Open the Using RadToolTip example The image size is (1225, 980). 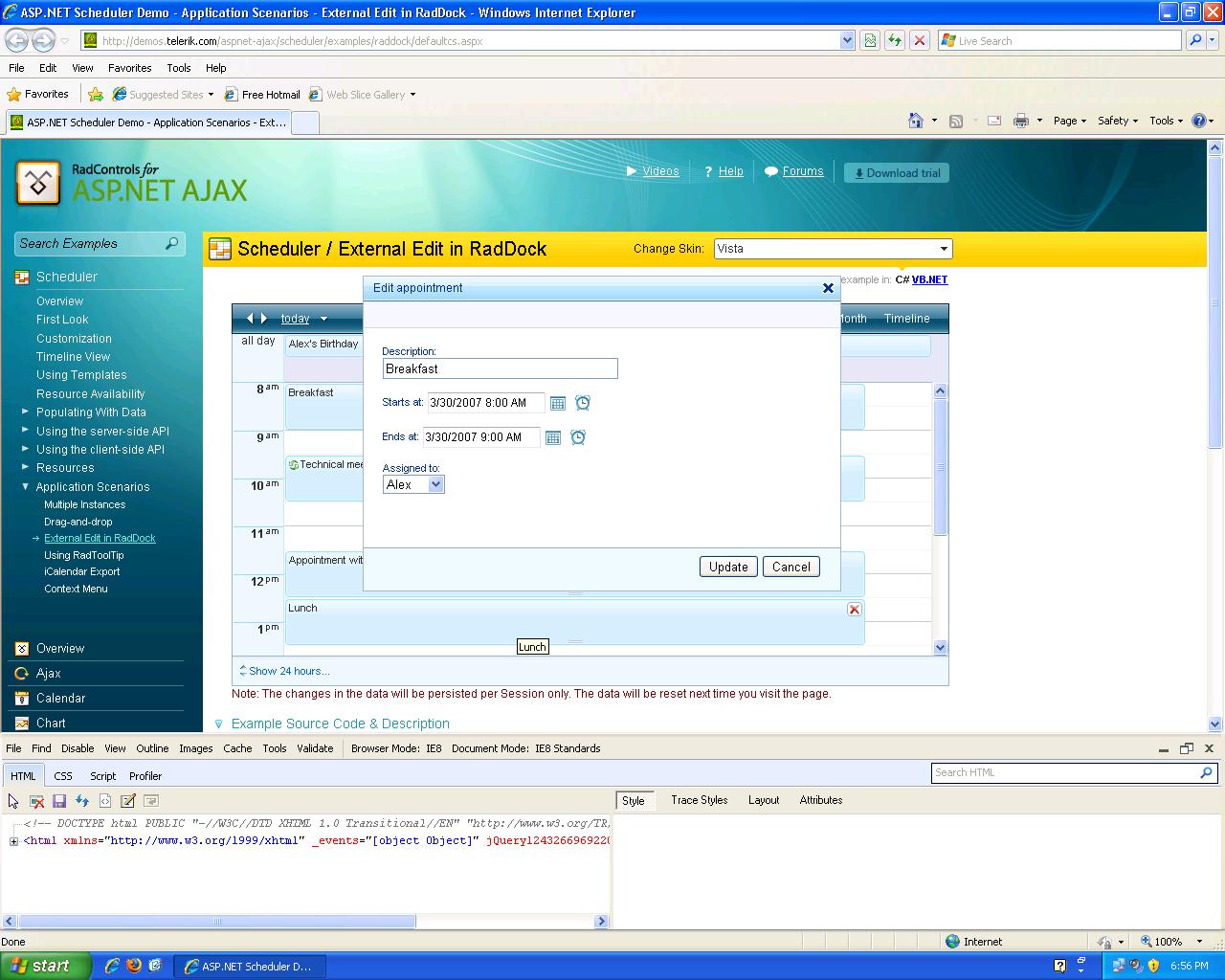click(x=84, y=555)
